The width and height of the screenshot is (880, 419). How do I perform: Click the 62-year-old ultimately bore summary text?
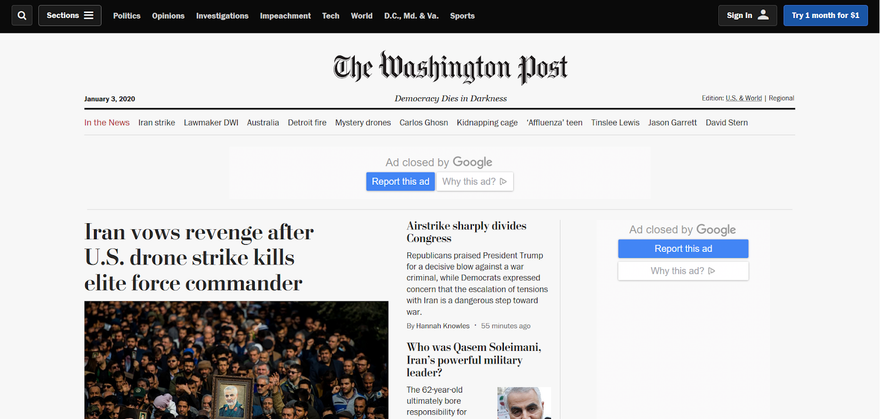tap(437, 401)
